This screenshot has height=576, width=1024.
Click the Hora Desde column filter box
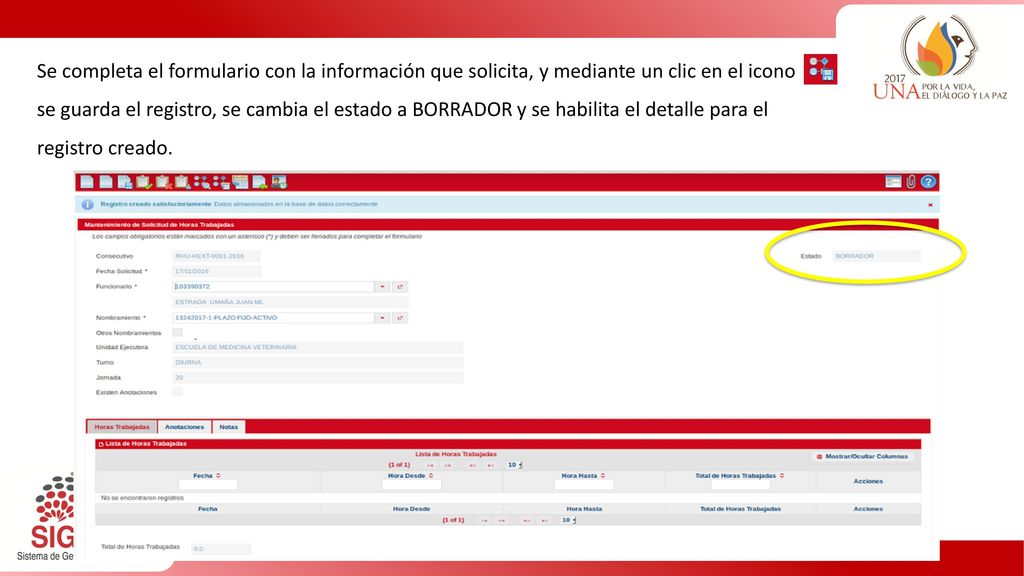(x=411, y=485)
